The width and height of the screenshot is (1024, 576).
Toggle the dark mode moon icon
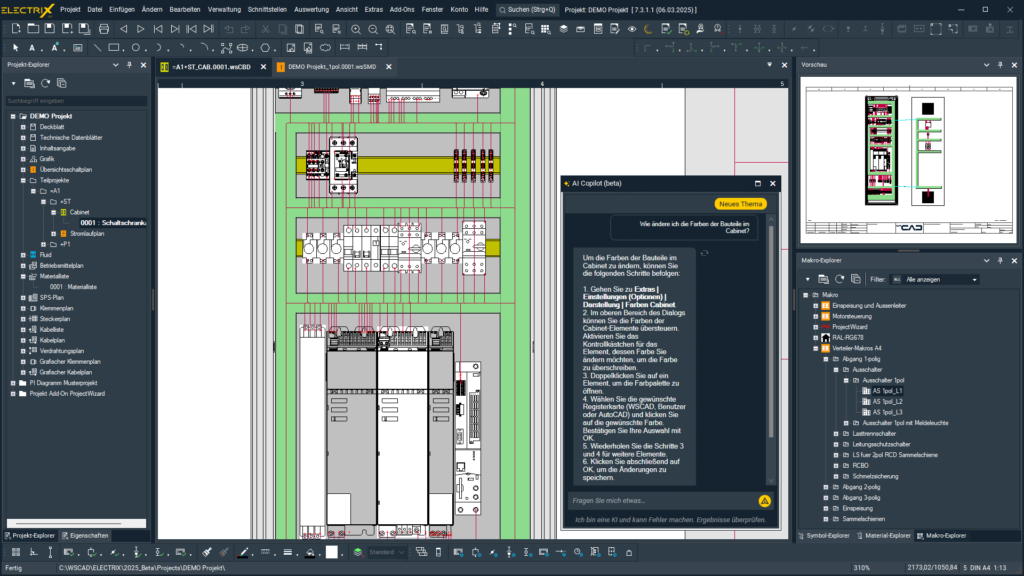[646, 29]
